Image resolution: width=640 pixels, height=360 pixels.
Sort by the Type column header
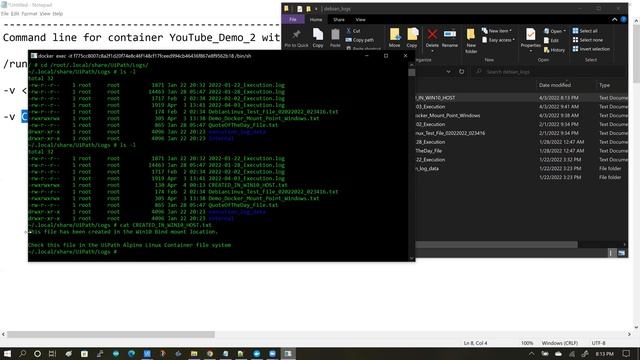pos(604,85)
